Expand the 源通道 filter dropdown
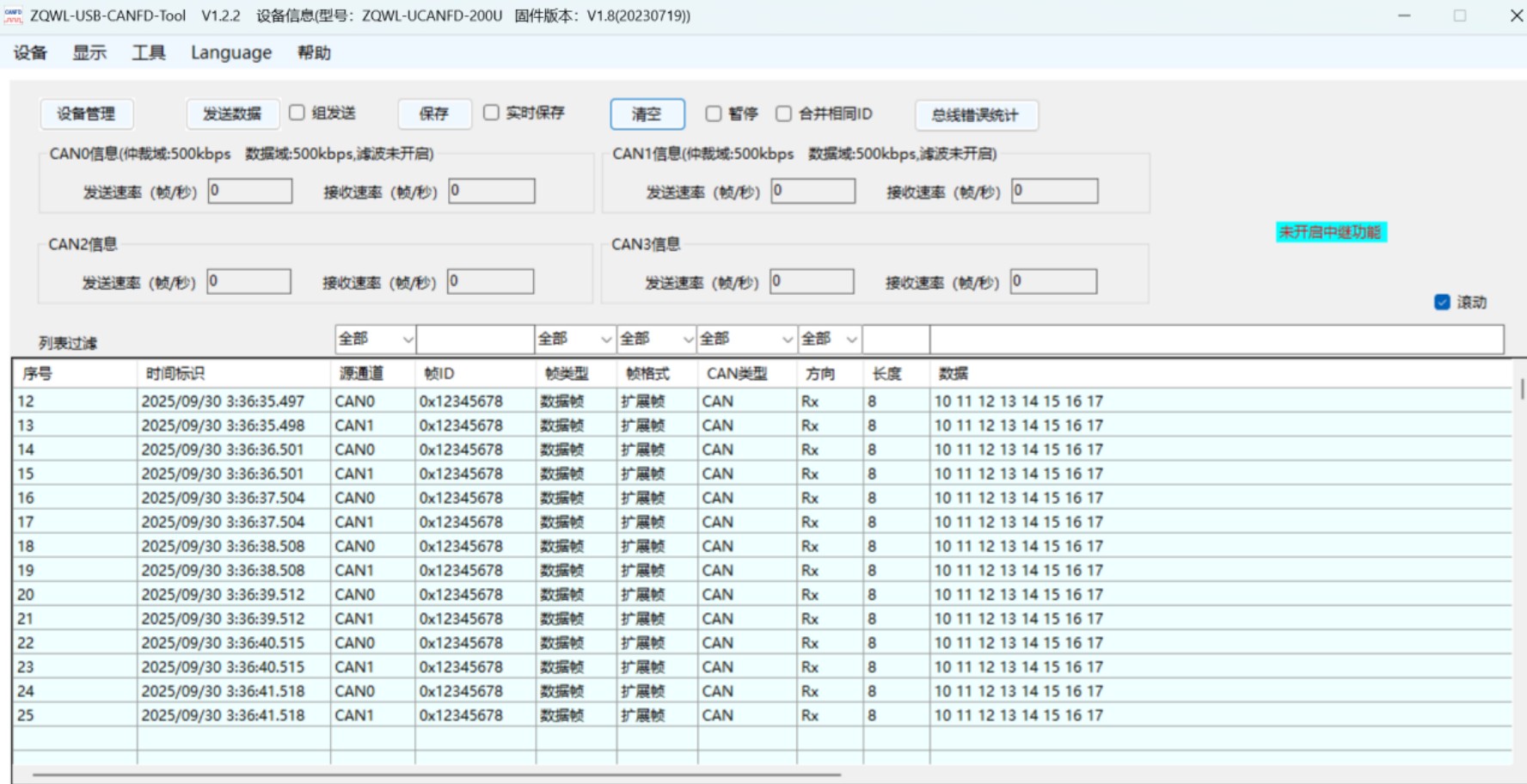The width and height of the screenshot is (1527, 784). tap(375, 340)
